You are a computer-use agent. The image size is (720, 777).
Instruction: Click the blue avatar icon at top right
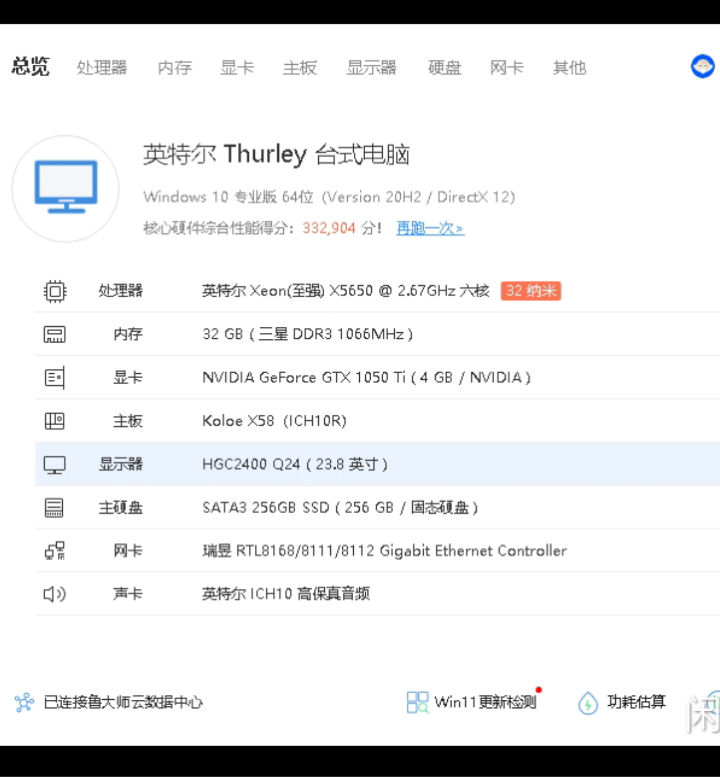click(703, 66)
